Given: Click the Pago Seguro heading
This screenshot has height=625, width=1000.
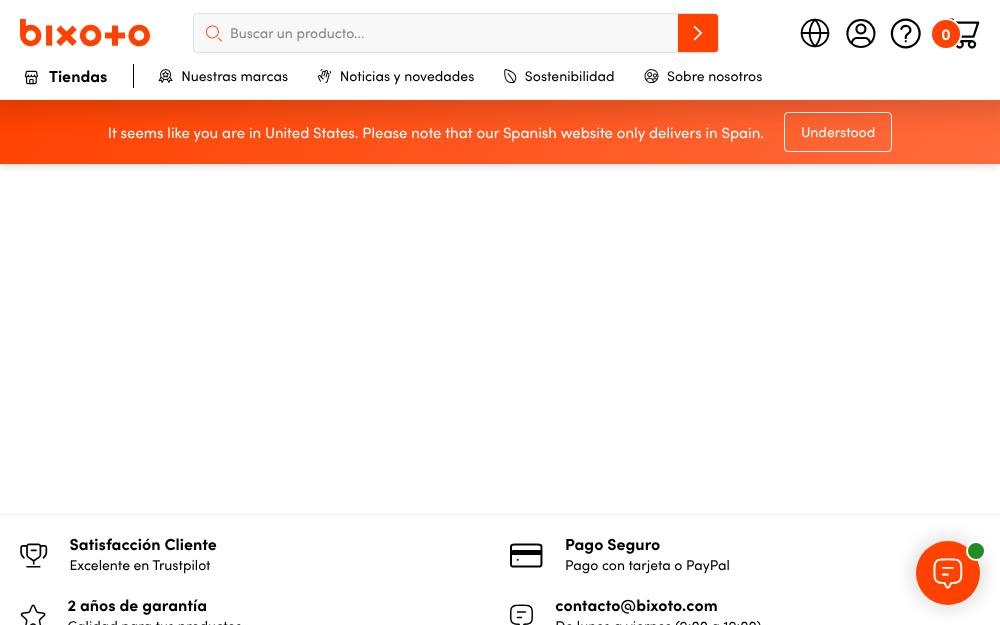Looking at the screenshot, I should pyautogui.click(x=612, y=545).
